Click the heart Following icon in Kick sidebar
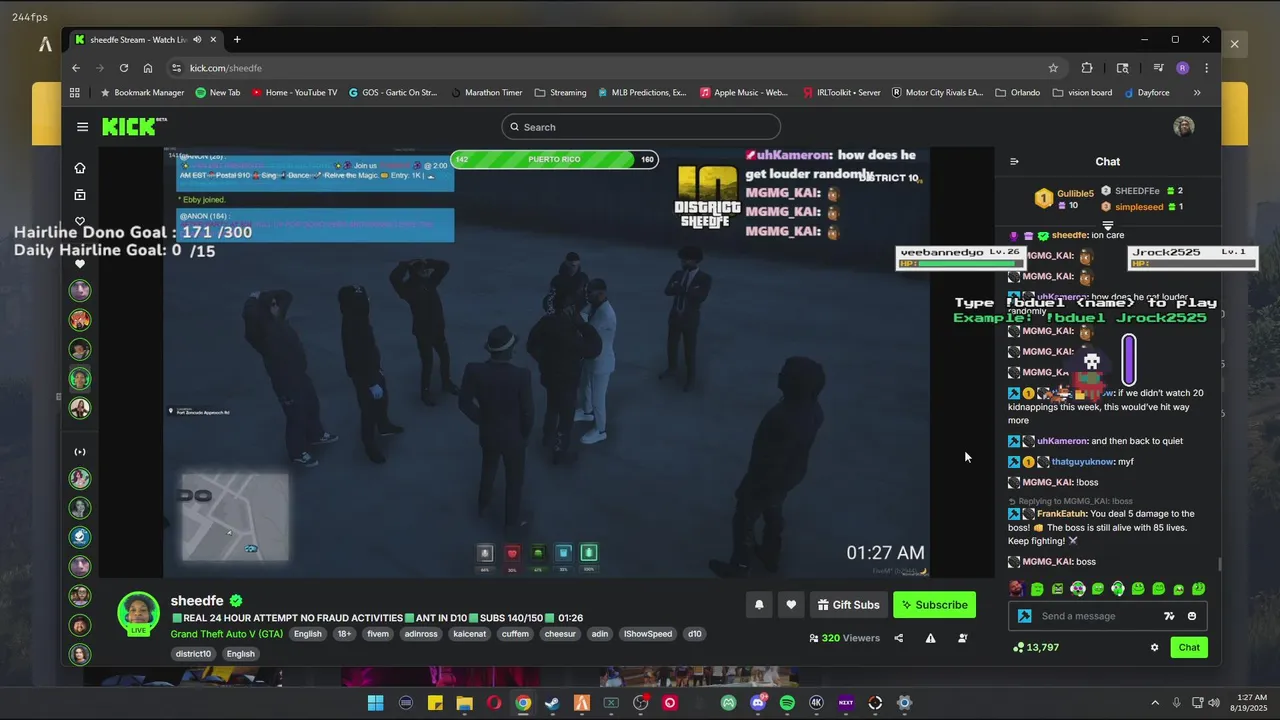 (80, 222)
